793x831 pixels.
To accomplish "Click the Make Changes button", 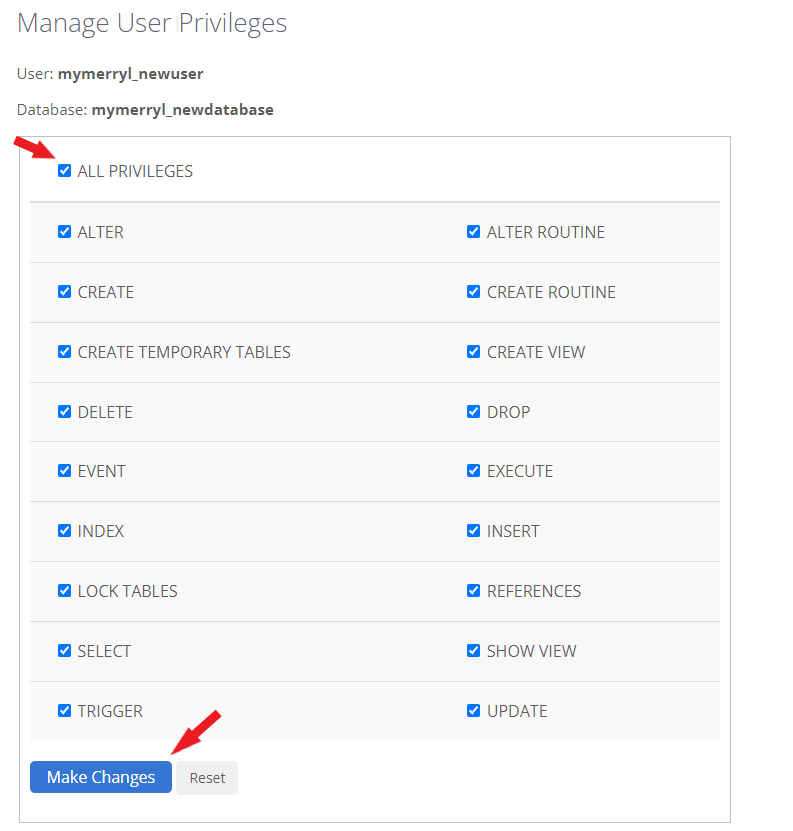I will coord(101,777).
